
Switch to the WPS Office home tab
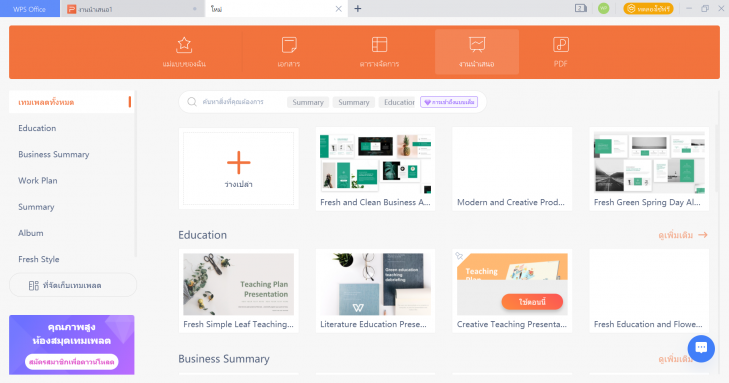click(x=30, y=9)
